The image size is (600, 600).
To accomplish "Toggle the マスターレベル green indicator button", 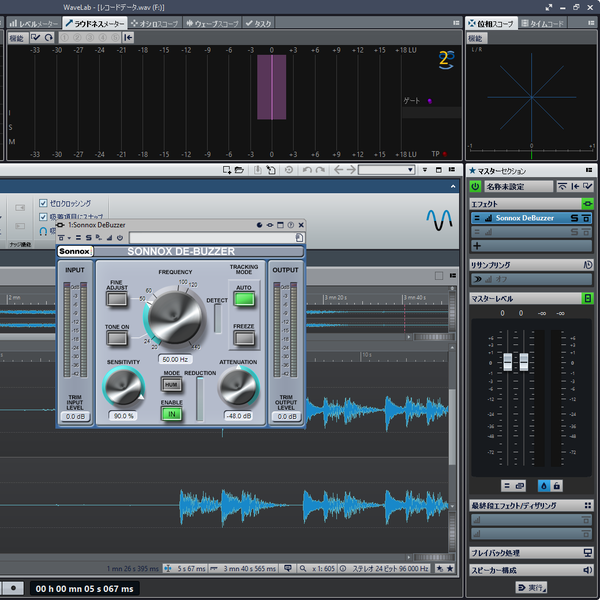I will coord(587,298).
